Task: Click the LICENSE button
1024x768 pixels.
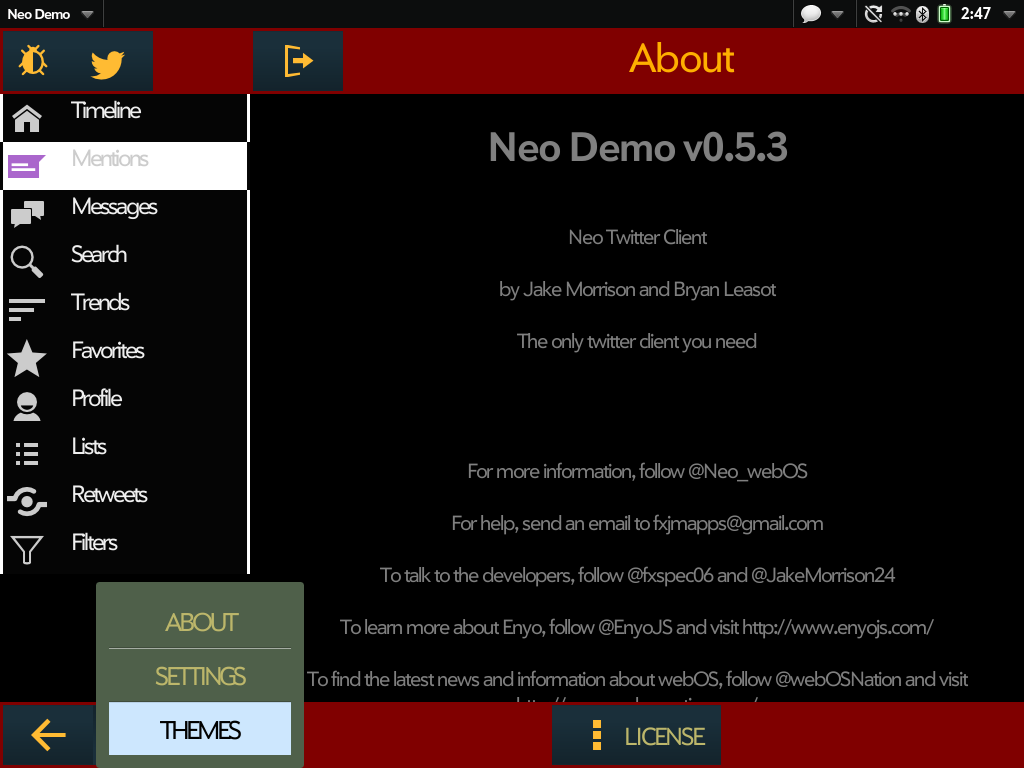Action: tap(637, 737)
